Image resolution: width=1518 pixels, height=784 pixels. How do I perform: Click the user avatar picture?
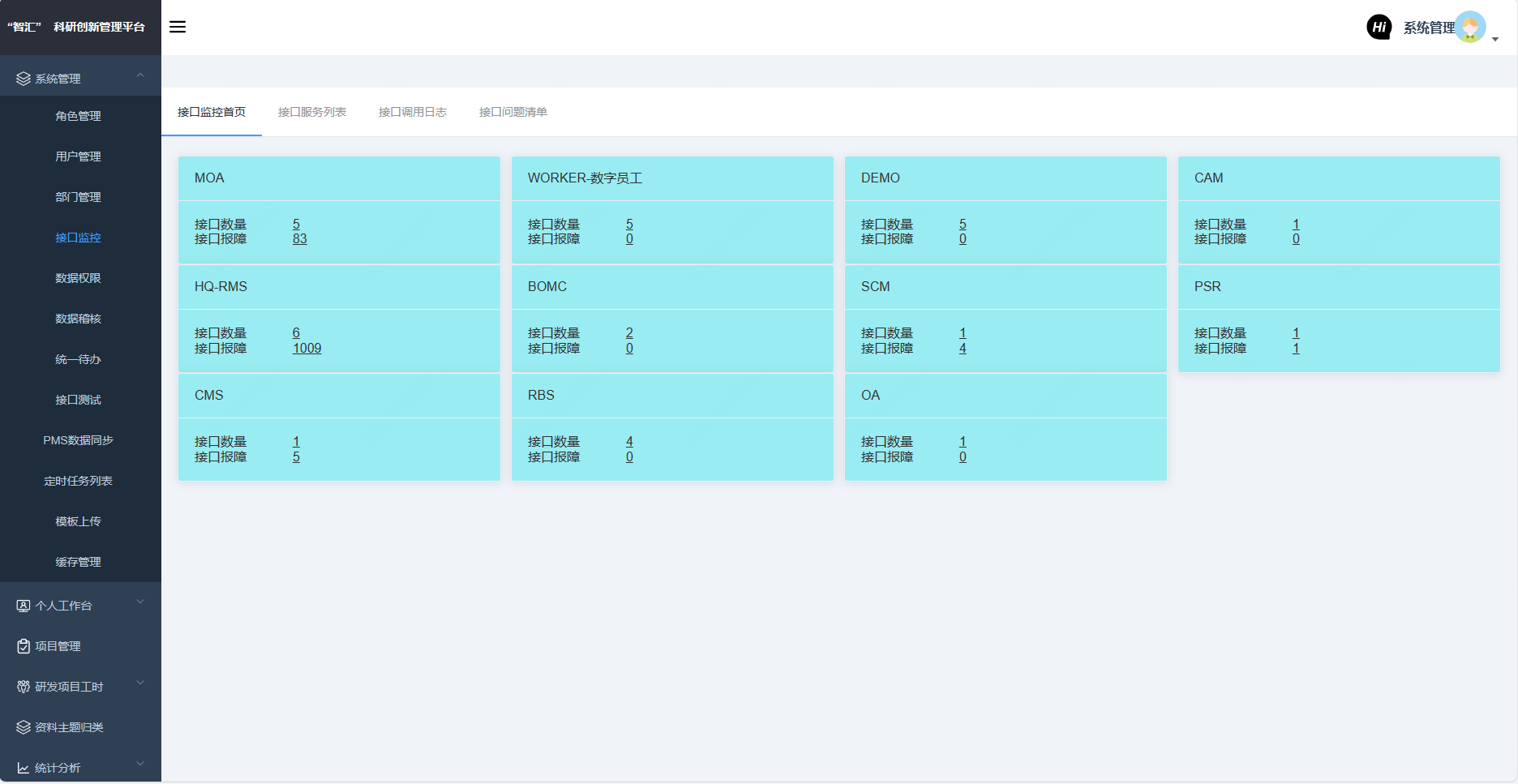1470,27
